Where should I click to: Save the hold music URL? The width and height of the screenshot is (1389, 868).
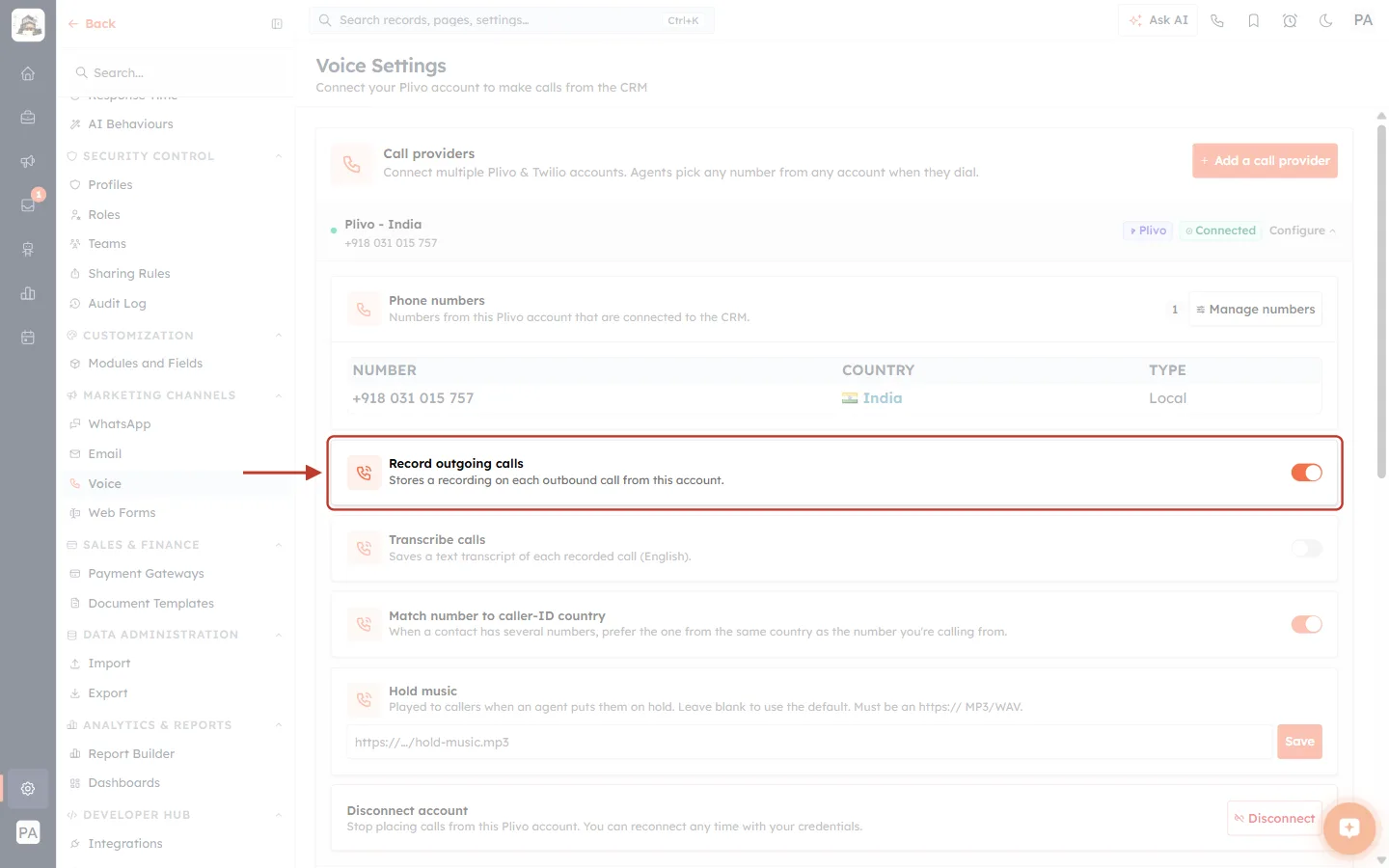click(1299, 742)
